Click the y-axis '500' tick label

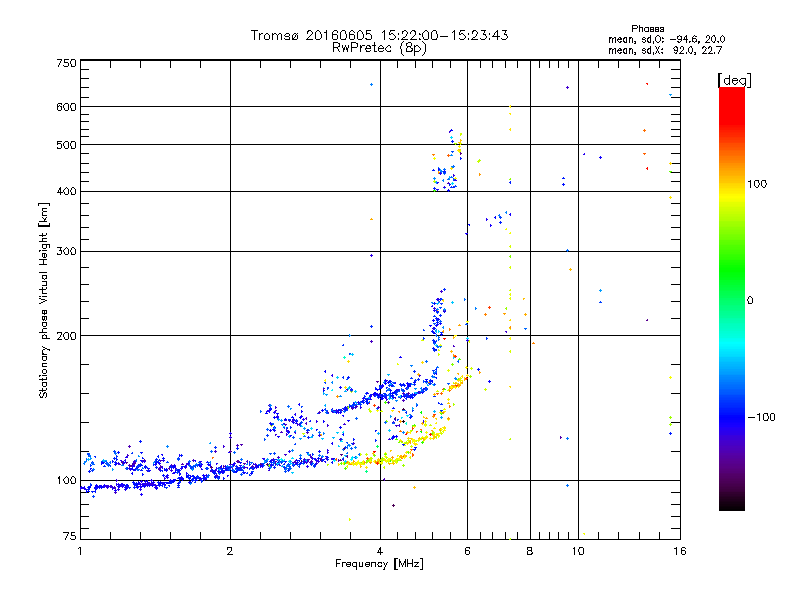pyautogui.click(x=66, y=145)
